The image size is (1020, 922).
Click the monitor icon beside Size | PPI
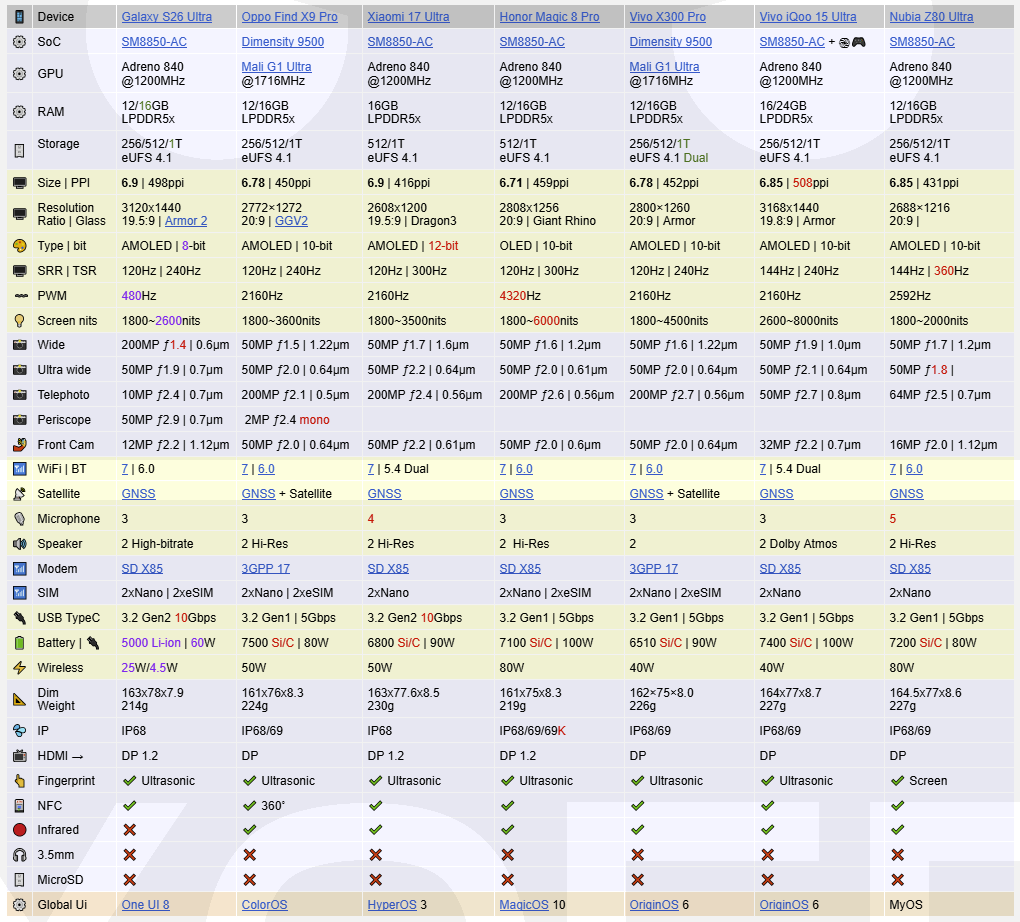[x=20, y=183]
